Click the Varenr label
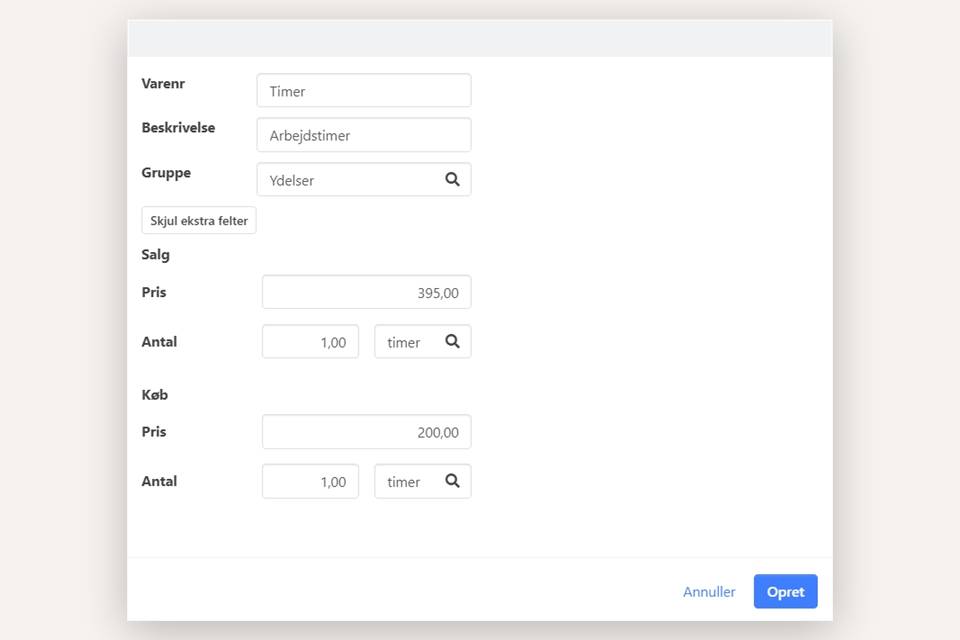This screenshot has width=960, height=640. [163, 84]
